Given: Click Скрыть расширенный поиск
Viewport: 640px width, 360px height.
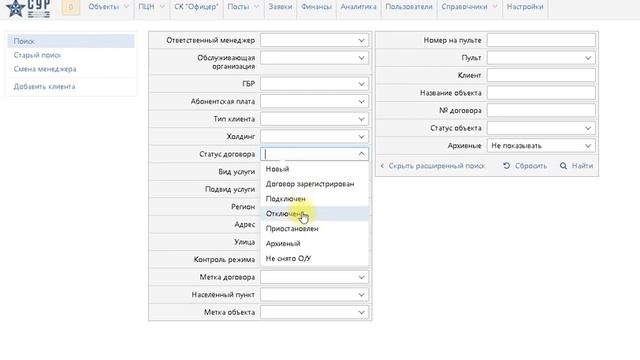Looking at the screenshot, I should [436, 166].
